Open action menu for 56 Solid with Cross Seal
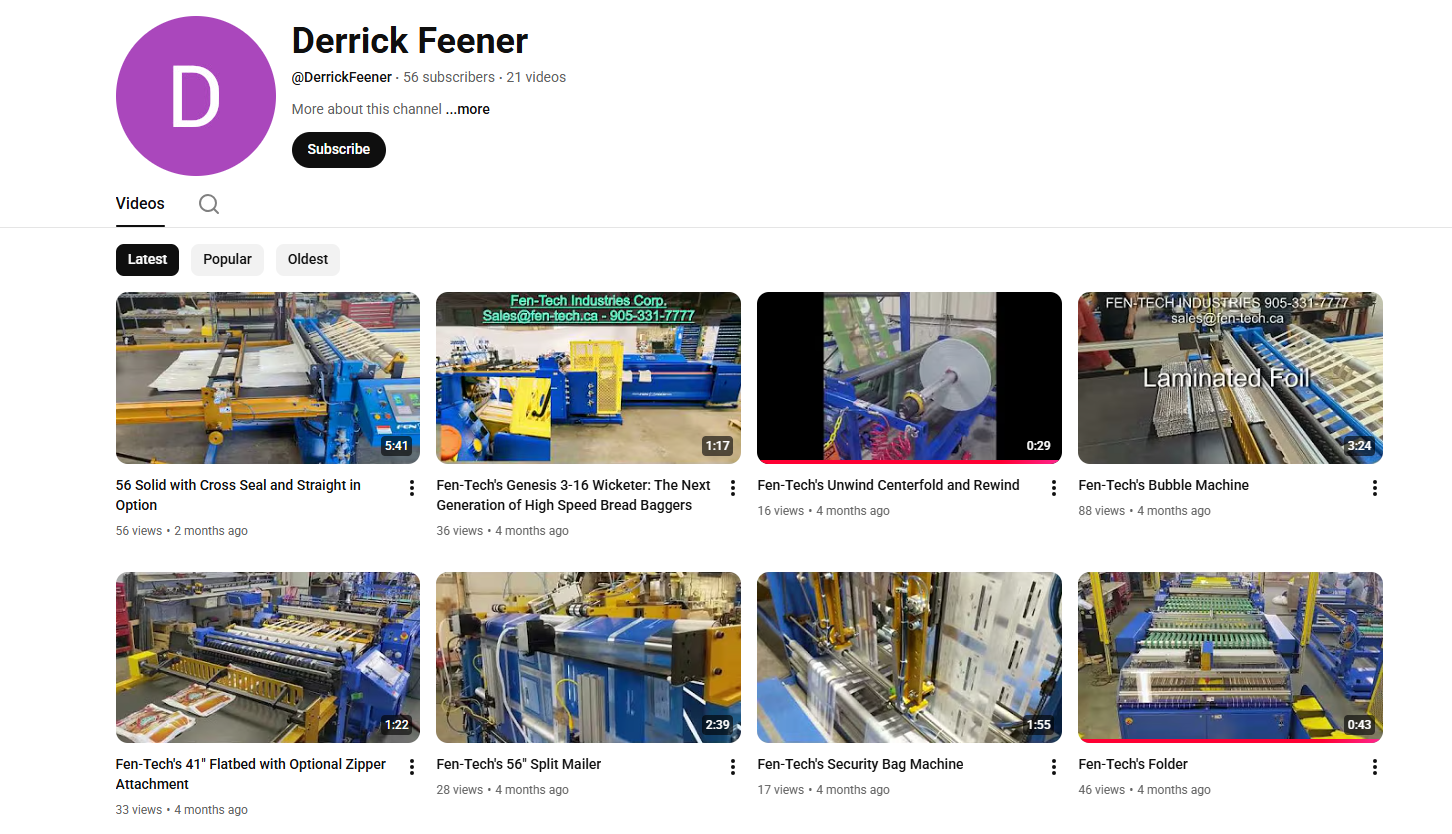 coord(411,488)
